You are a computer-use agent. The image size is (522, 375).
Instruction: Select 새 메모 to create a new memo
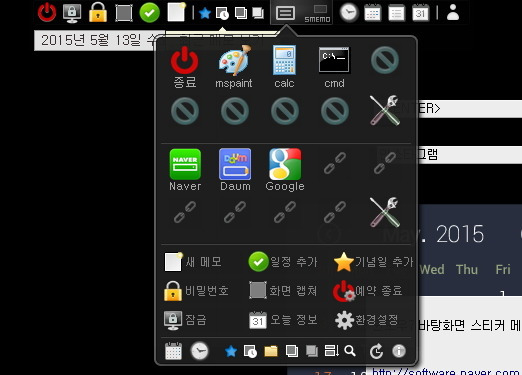click(193, 262)
